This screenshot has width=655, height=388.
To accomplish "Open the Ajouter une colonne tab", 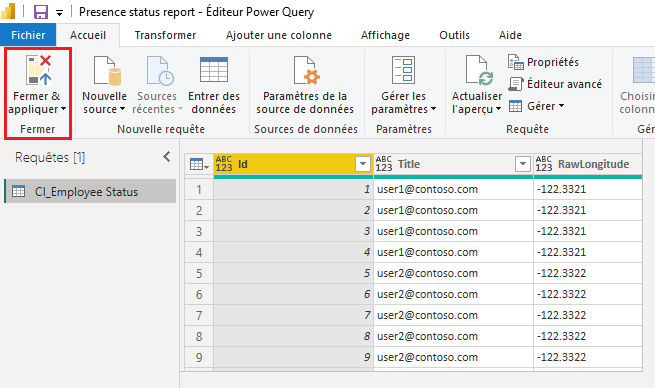I will (x=279, y=35).
